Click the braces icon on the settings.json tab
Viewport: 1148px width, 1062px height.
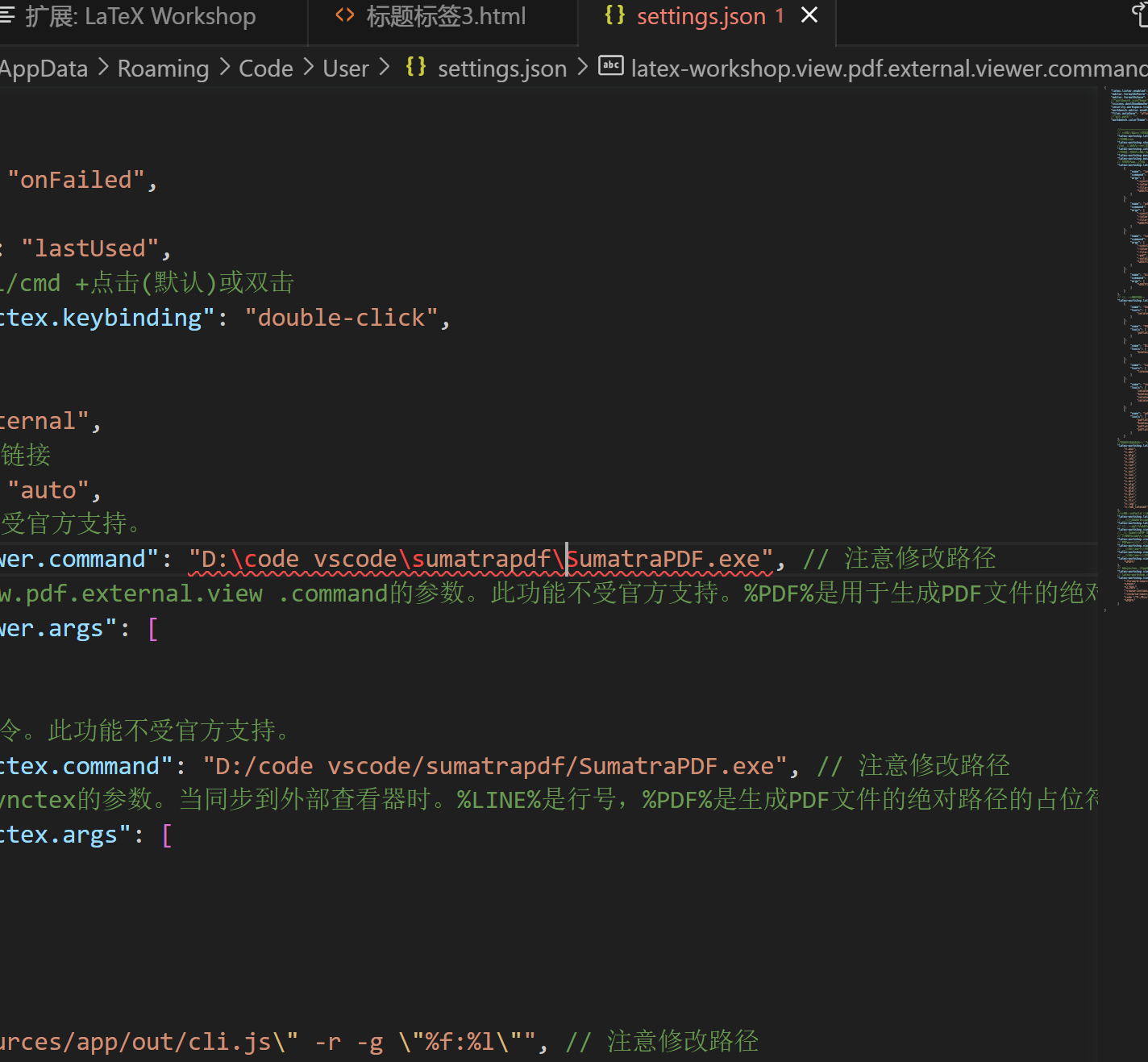[614, 15]
